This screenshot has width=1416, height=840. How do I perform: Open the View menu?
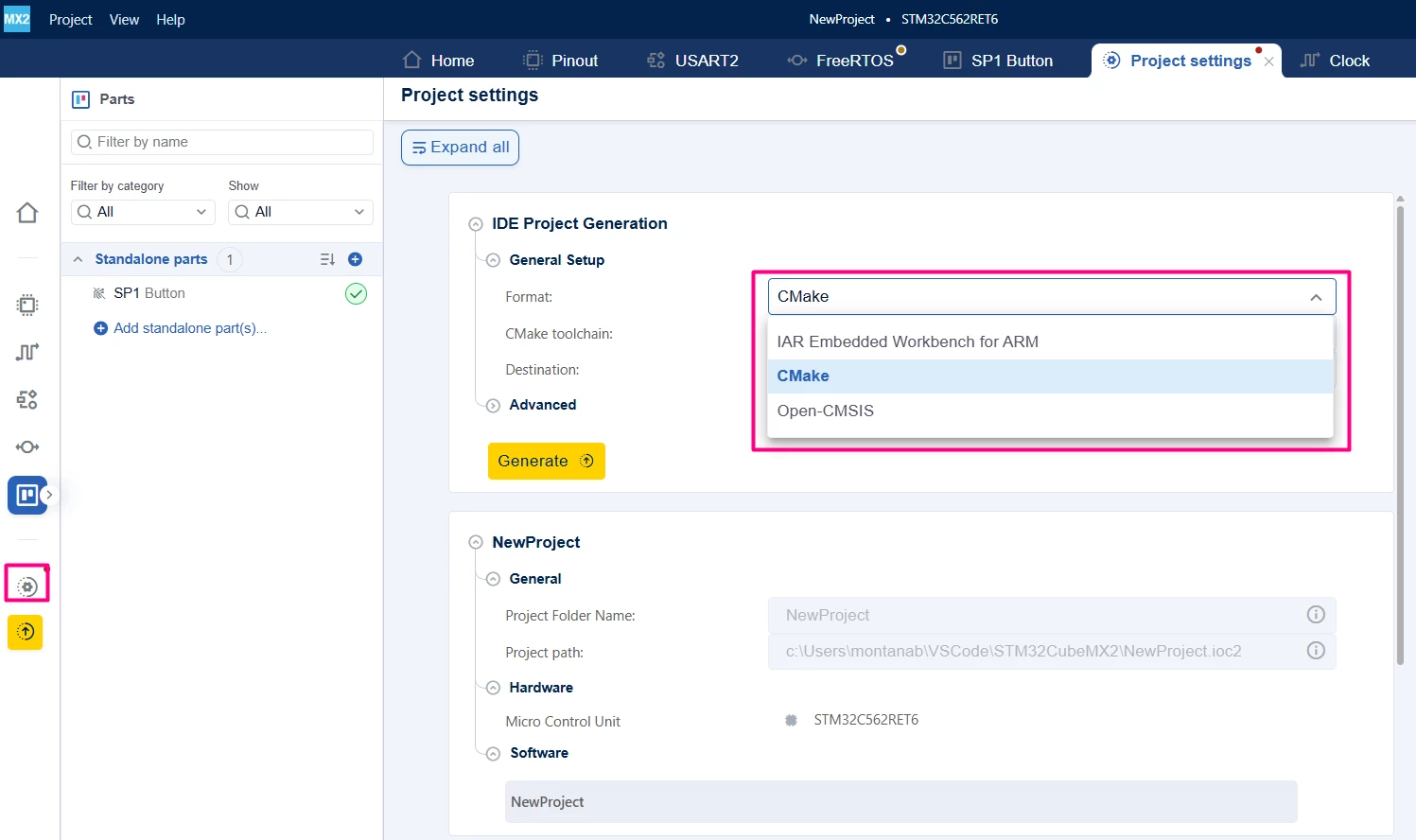124,20
